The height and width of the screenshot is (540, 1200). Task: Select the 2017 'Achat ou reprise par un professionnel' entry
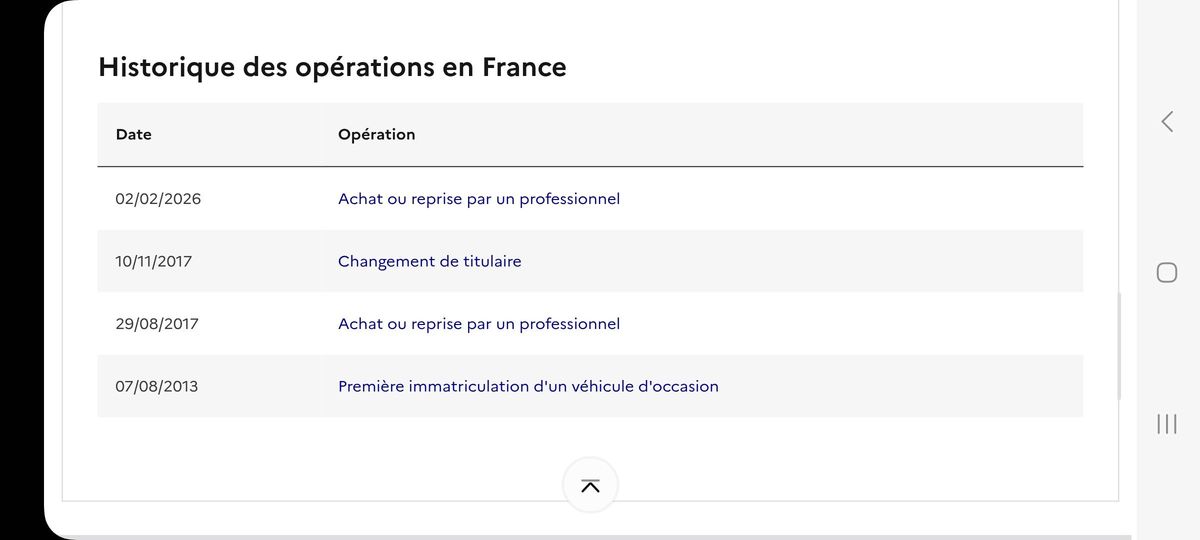[x=479, y=324]
